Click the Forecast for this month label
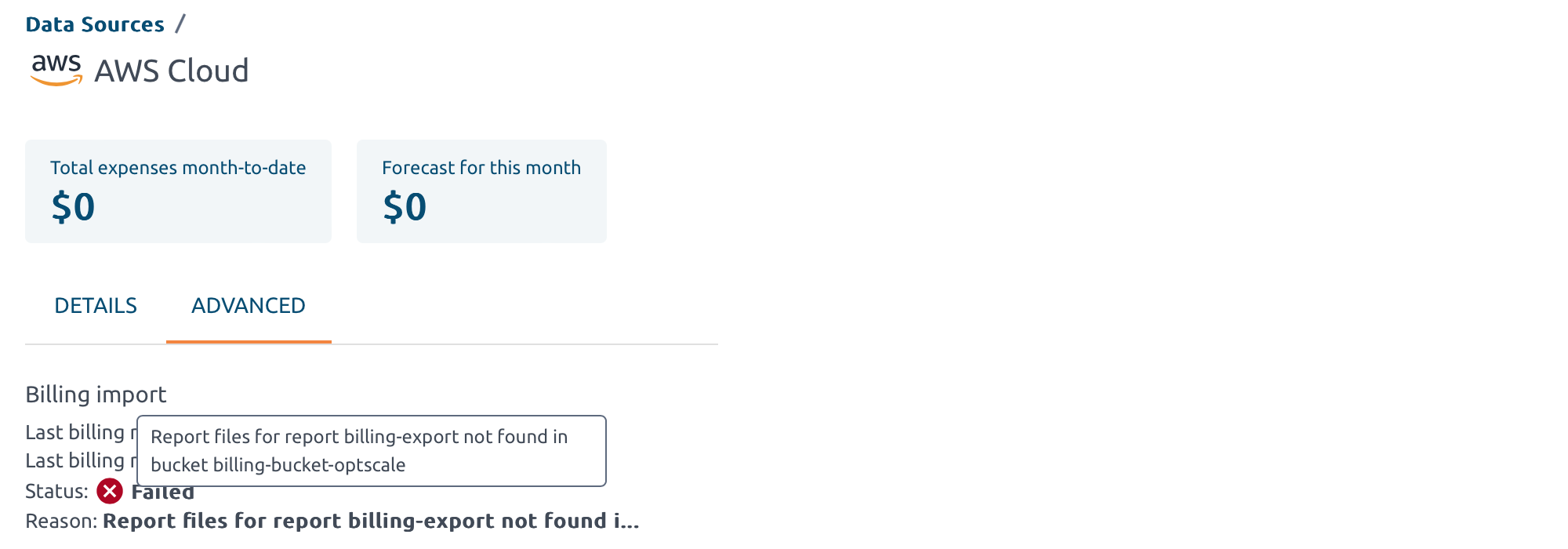Viewport: 1568px width, 549px height. (481, 168)
